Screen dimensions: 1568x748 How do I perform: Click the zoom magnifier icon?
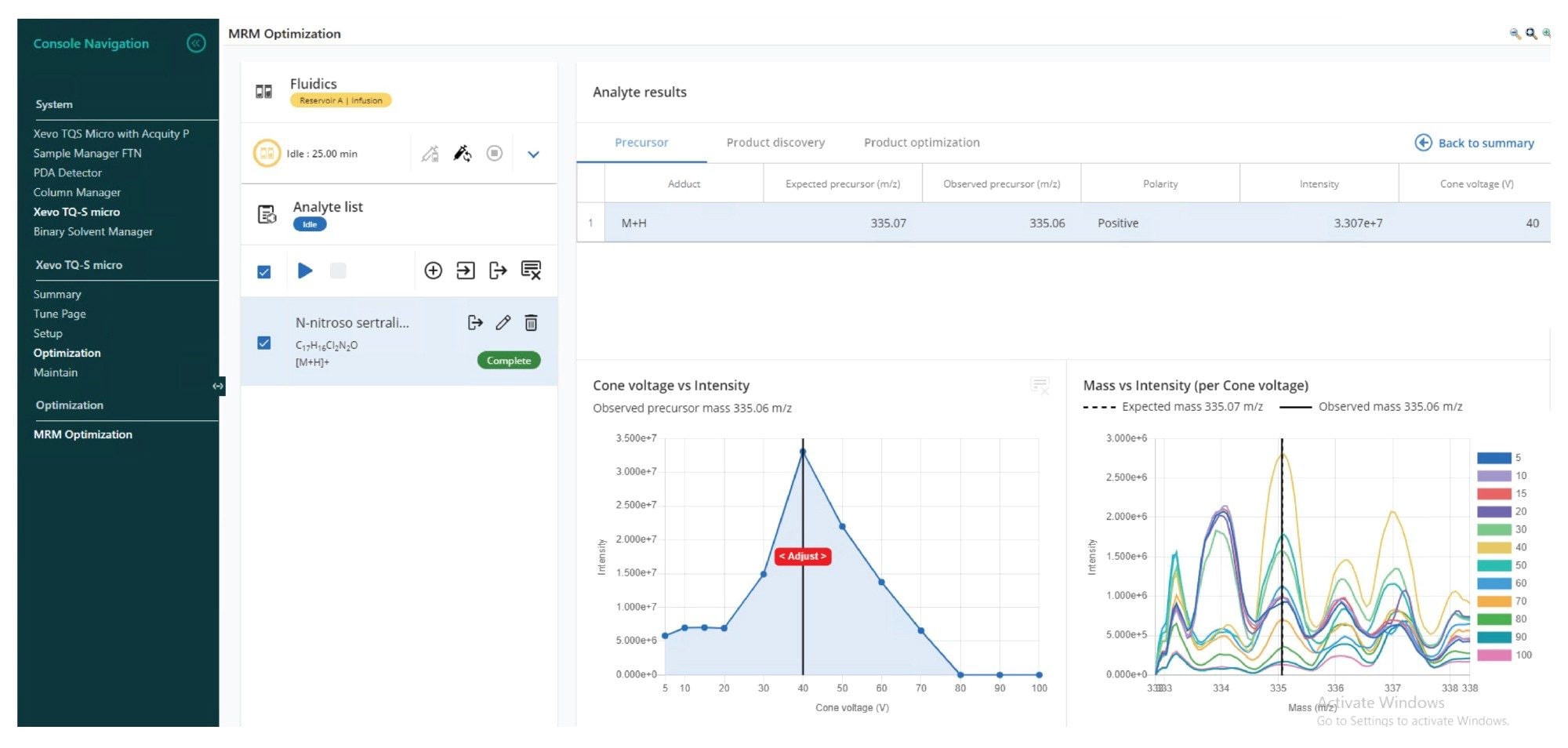(1530, 34)
